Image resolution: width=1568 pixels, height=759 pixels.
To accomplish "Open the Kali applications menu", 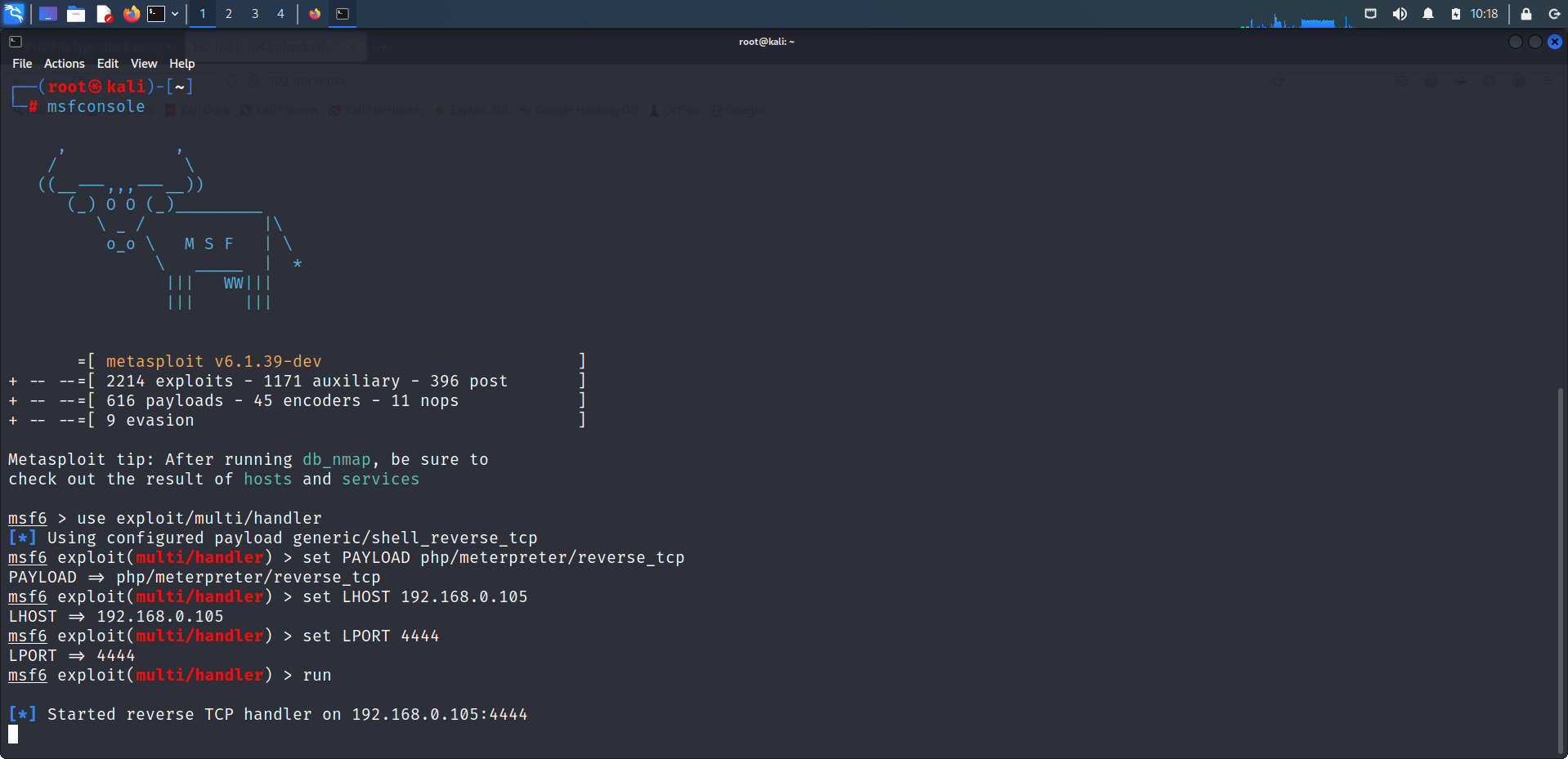I will [15, 13].
